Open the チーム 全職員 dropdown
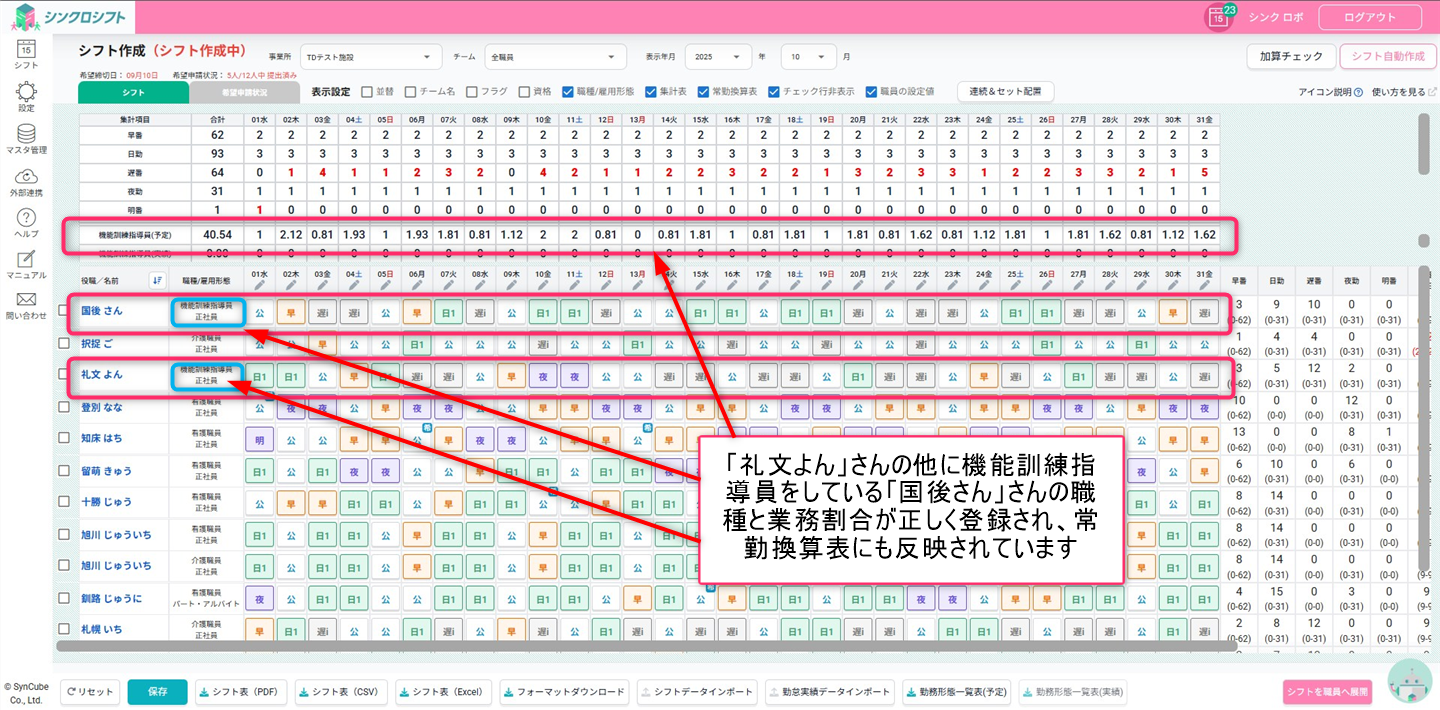Screen dimensions: 1440x710 pos(555,57)
